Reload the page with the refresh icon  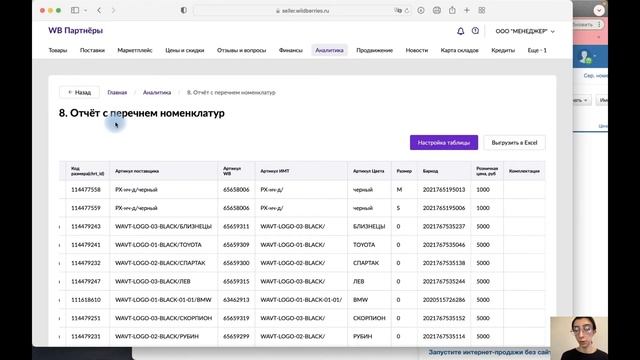[407, 11]
